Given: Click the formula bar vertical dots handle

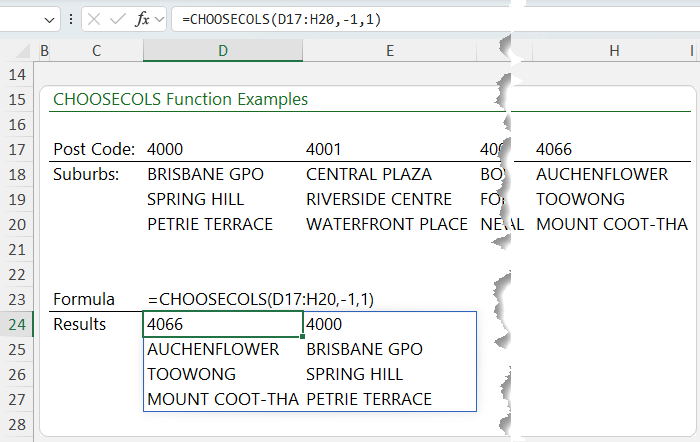Looking at the screenshot, I should pos(71,19).
